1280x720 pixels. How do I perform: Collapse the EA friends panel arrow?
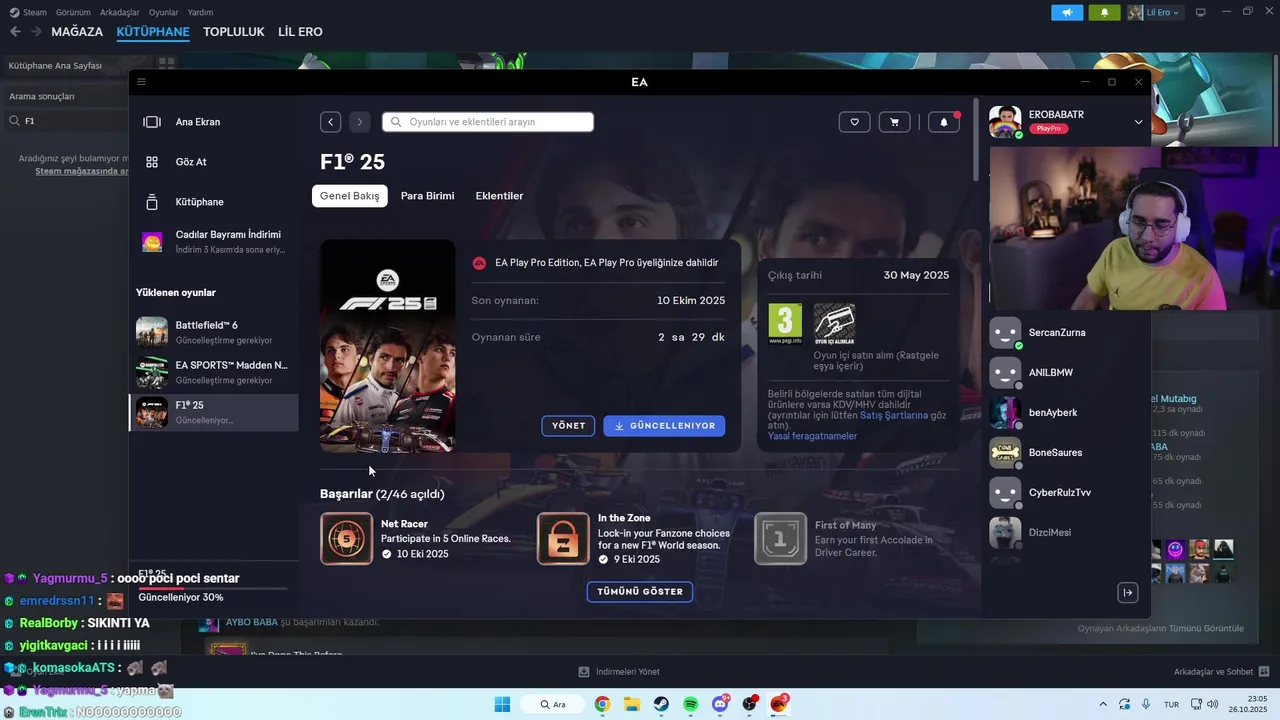click(x=1127, y=593)
